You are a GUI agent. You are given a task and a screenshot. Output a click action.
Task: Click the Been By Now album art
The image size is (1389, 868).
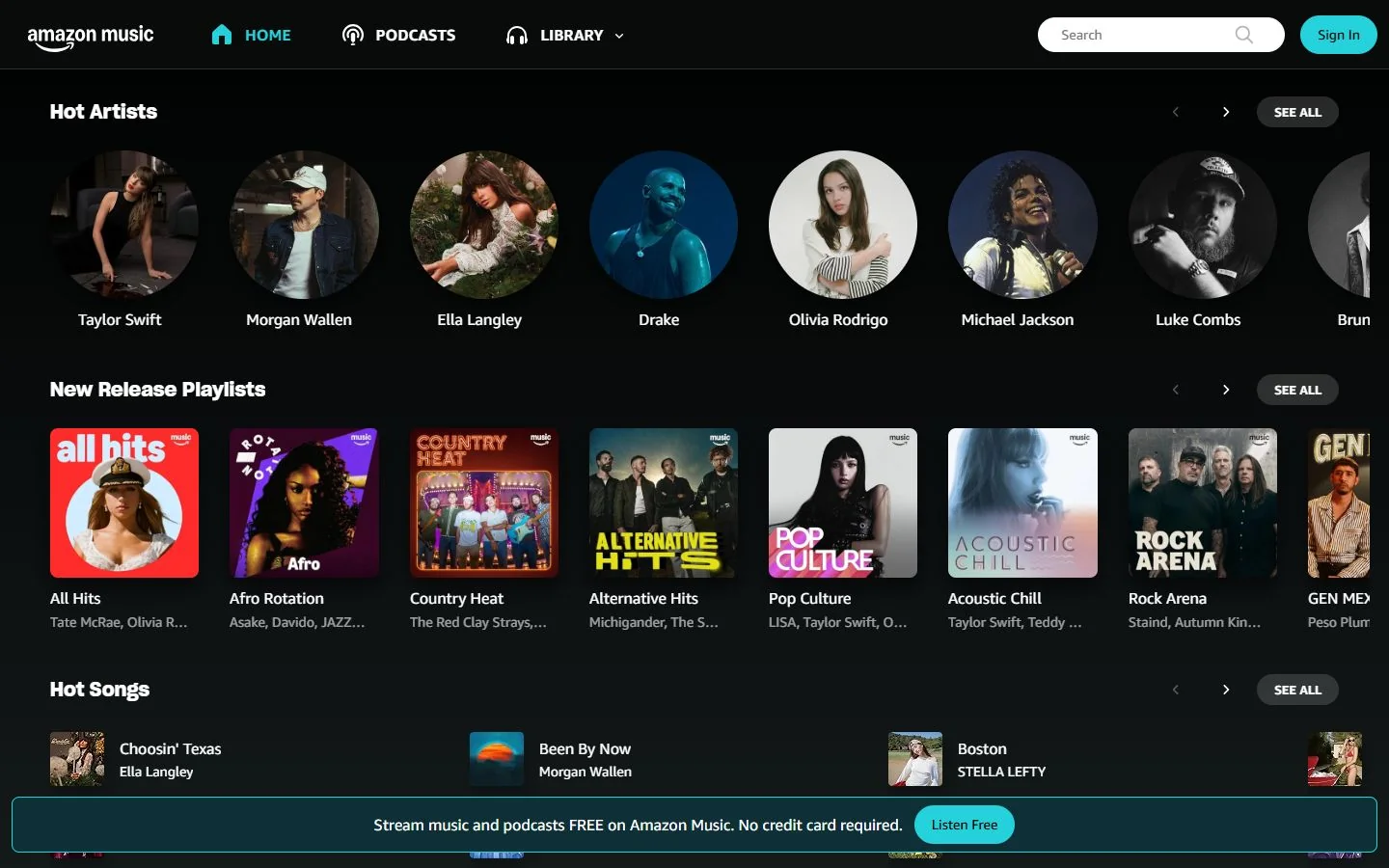(497, 759)
